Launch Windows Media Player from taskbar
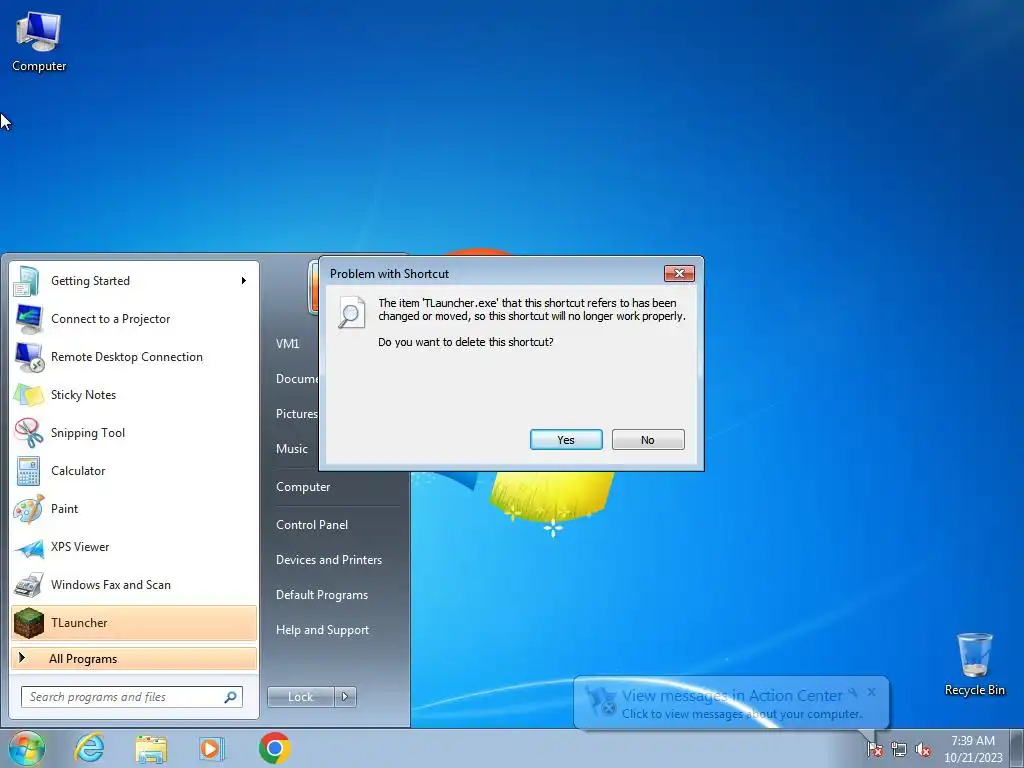Image resolution: width=1024 pixels, height=768 pixels. pos(212,748)
